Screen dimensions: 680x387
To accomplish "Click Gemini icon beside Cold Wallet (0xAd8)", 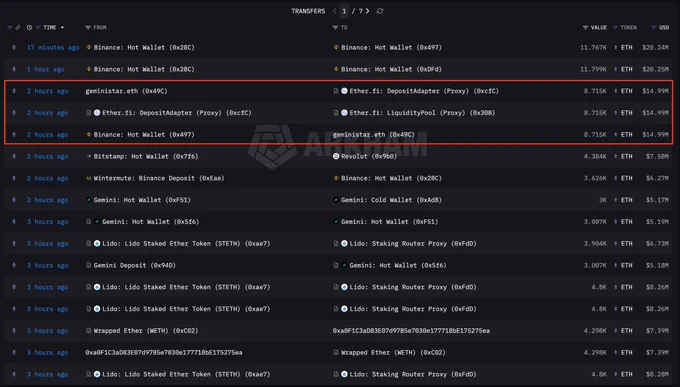I will pos(336,200).
